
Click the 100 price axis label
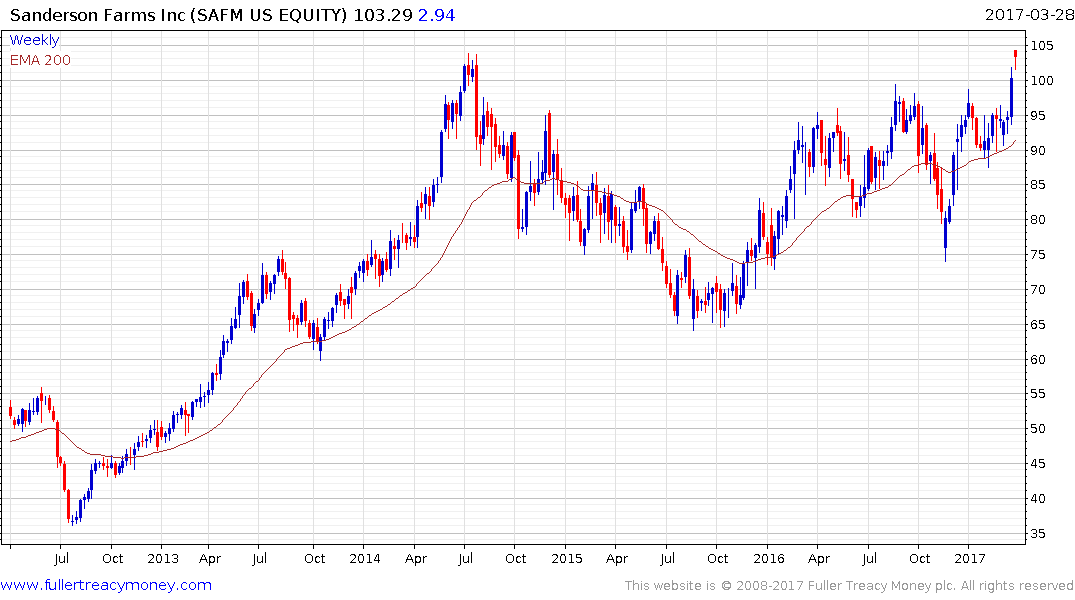pyautogui.click(x=1041, y=80)
